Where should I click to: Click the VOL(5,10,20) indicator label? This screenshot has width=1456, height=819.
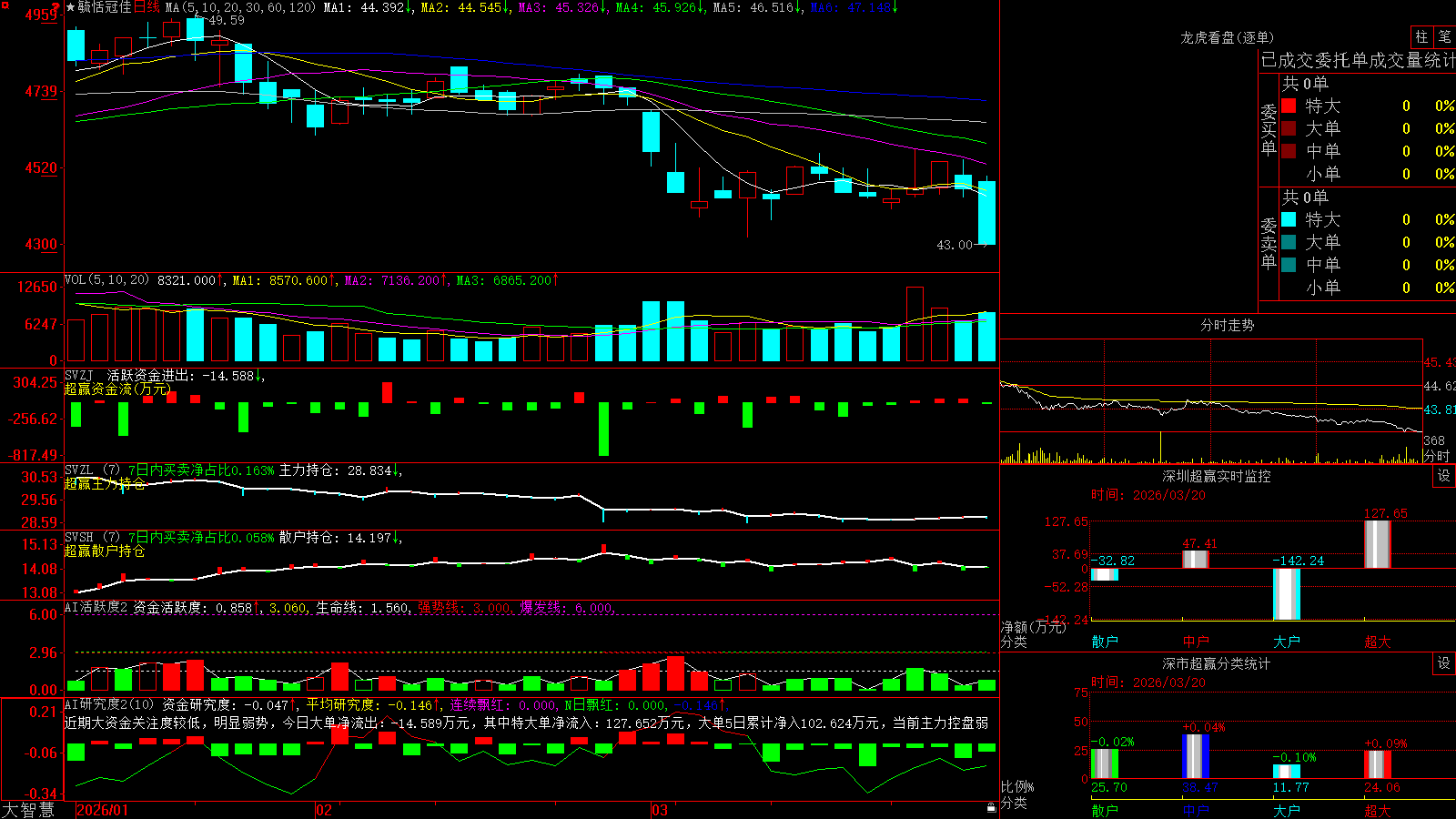click(106, 280)
